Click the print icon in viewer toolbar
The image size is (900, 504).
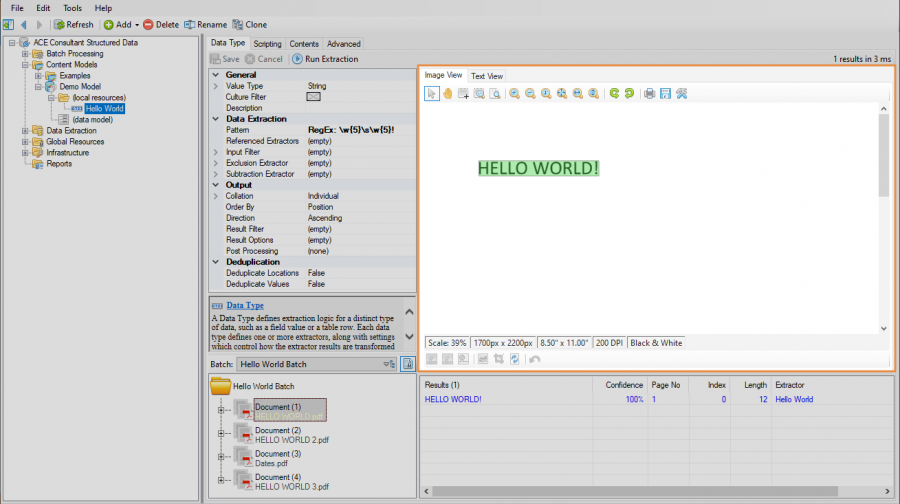[649, 93]
